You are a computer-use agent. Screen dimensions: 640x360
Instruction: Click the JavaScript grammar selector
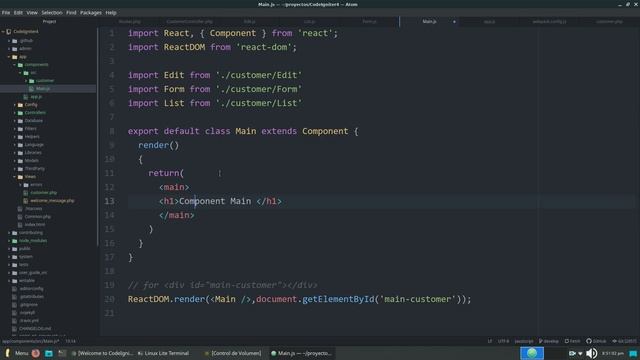[524, 341]
